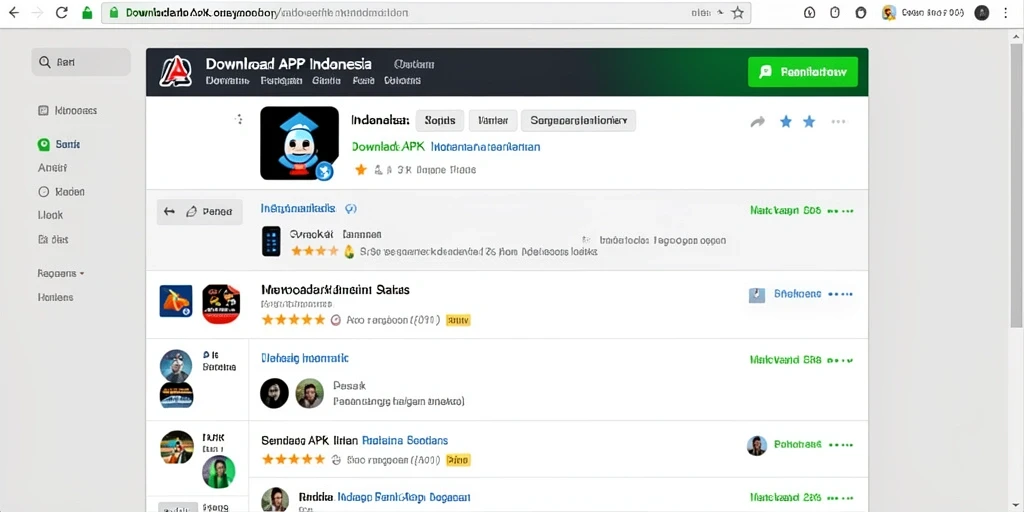Click the second blue star icon
The image size is (1024, 512).
point(809,121)
